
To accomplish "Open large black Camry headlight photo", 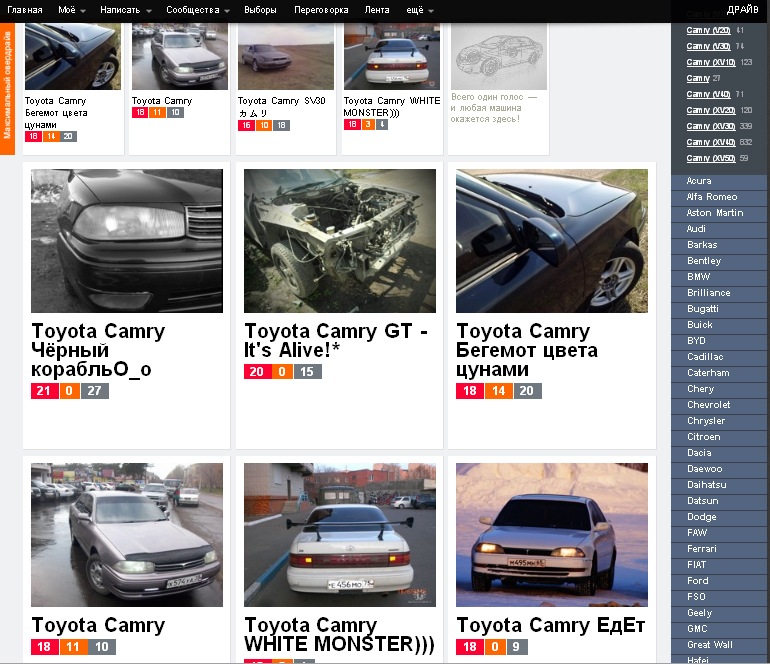I will [x=127, y=241].
